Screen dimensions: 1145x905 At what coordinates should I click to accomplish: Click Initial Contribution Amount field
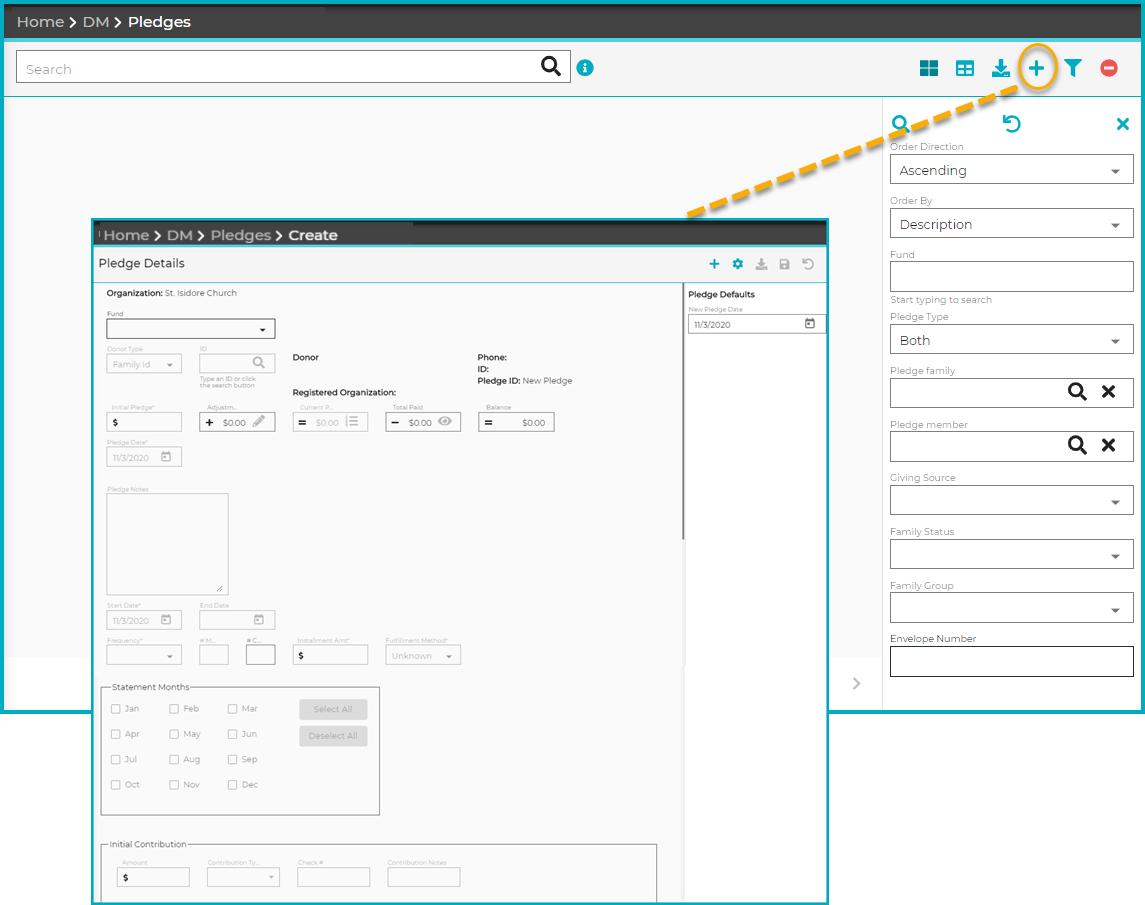pyautogui.click(x=153, y=877)
